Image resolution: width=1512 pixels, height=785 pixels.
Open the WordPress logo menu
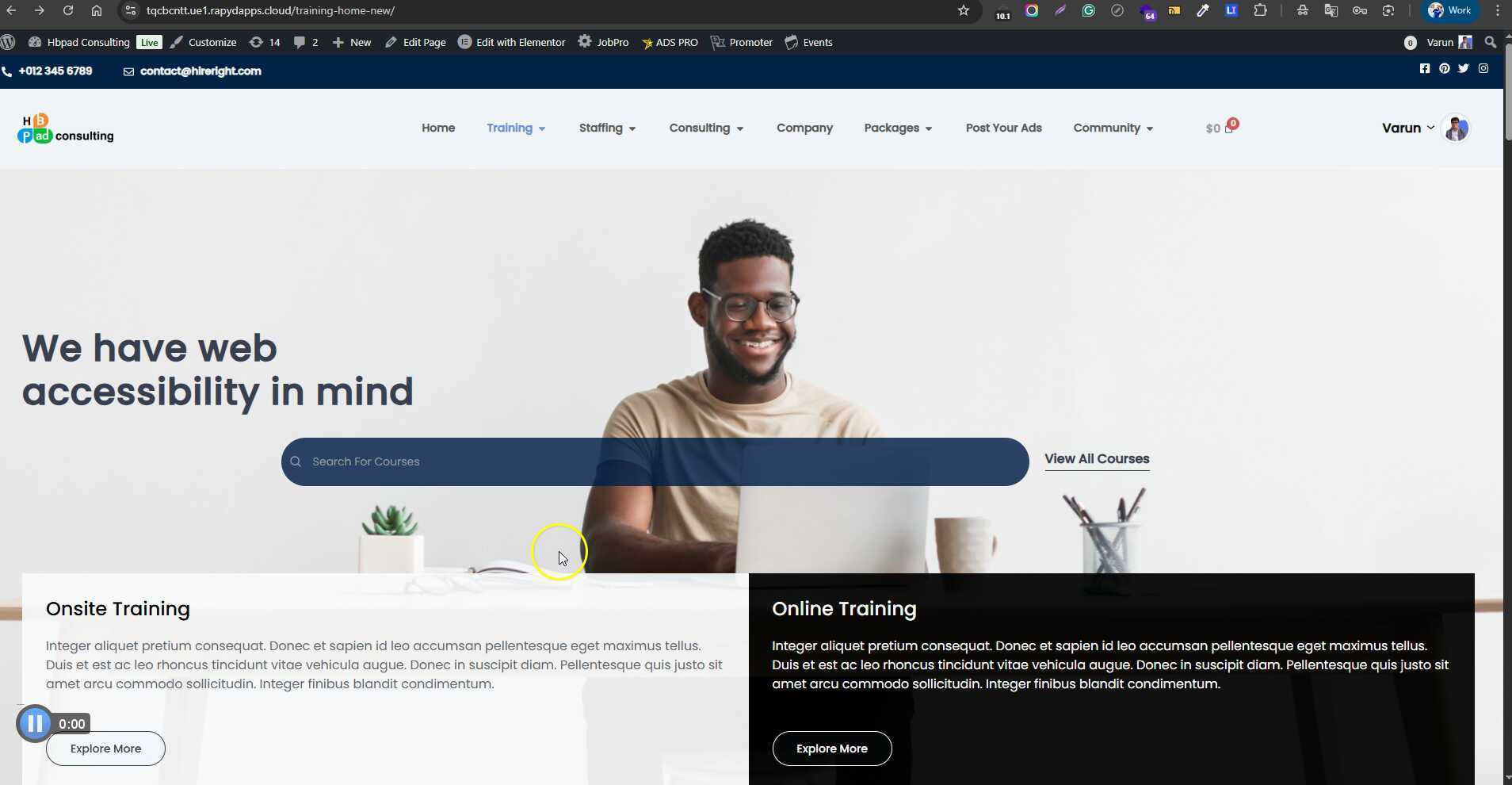8,42
